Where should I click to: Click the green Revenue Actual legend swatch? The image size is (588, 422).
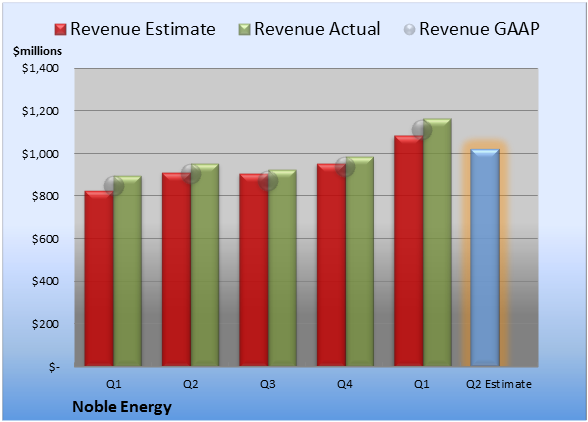244,29
